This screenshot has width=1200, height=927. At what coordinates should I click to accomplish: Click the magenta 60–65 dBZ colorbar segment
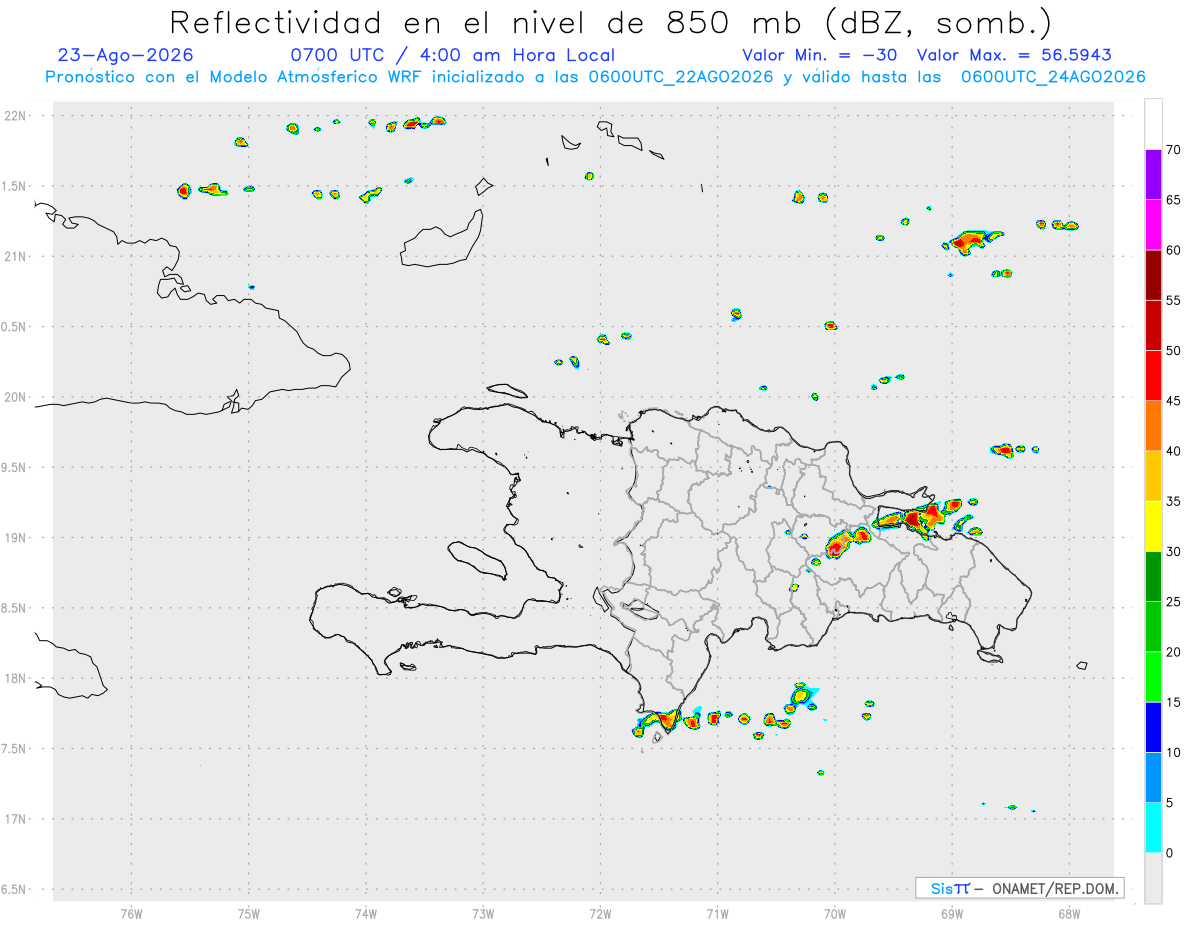click(x=1153, y=225)
